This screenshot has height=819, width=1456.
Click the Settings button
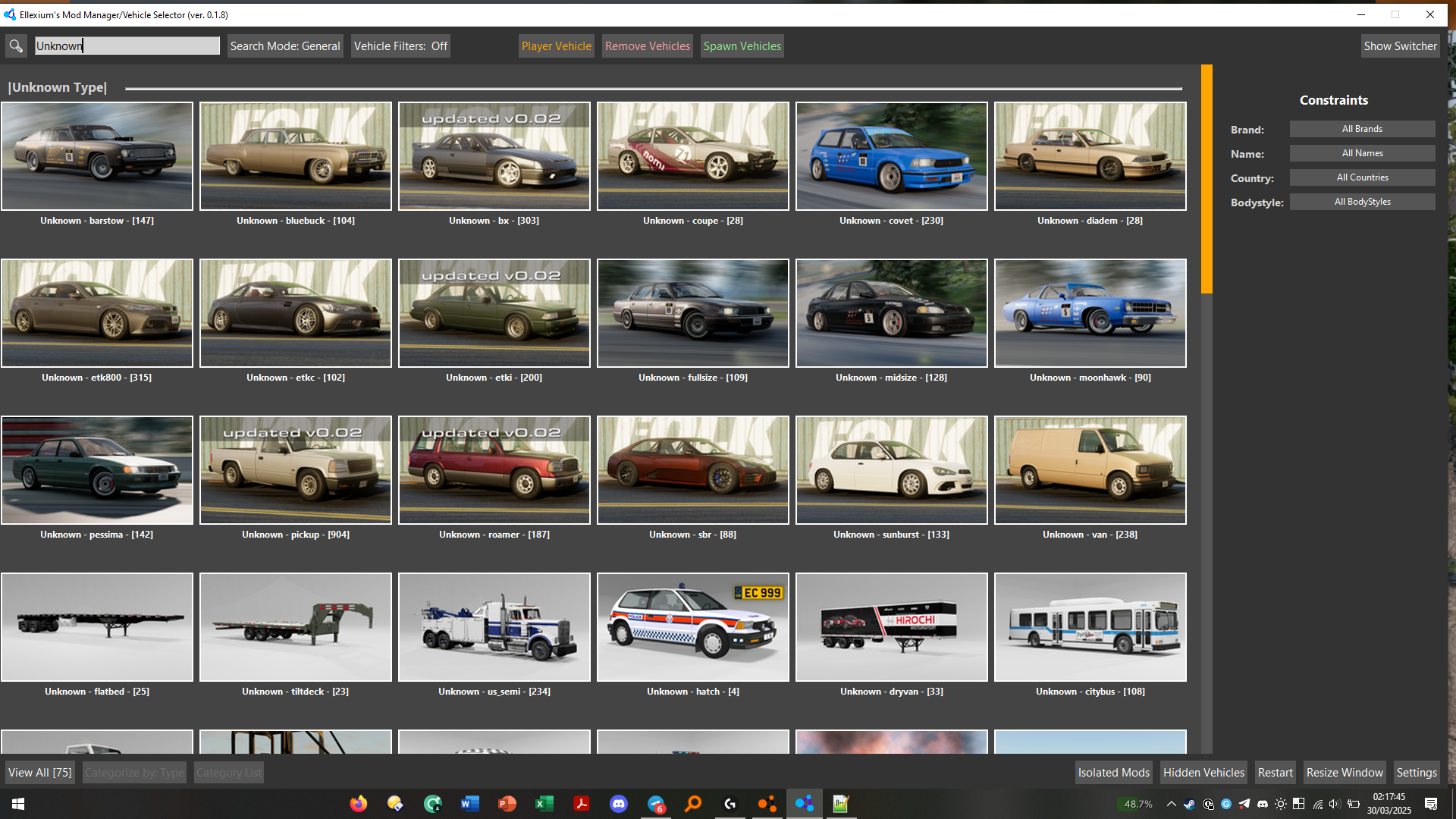[x=1416, y=773]
